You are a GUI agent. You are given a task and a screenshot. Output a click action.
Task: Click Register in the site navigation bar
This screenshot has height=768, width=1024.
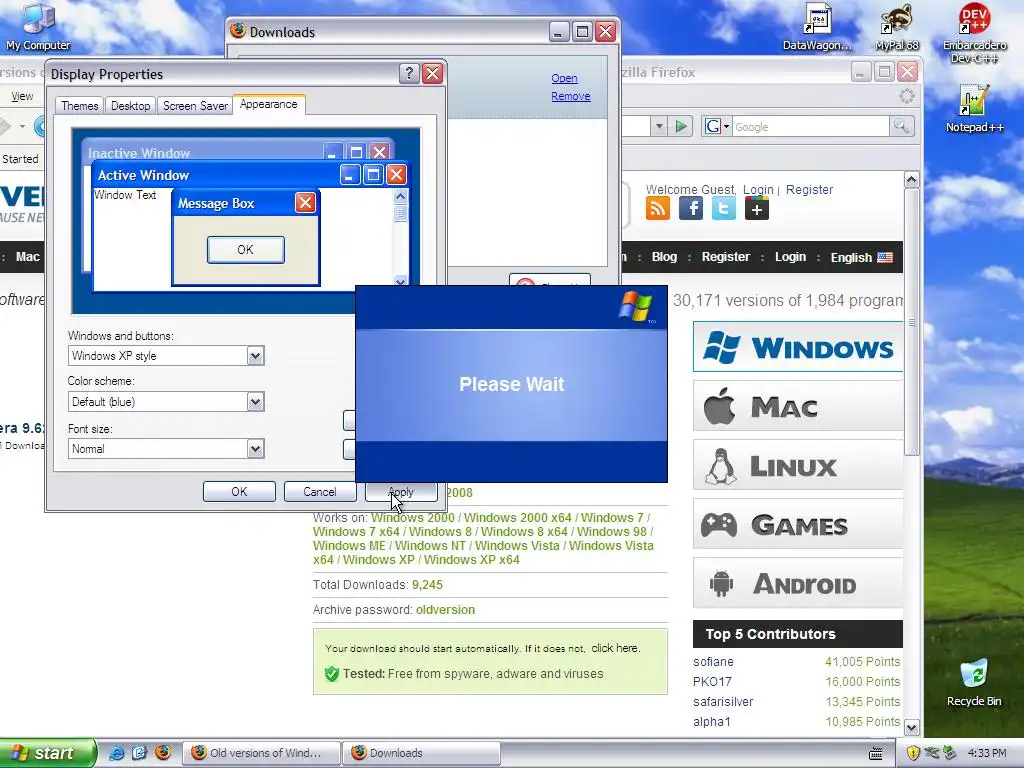pos(726,257)
